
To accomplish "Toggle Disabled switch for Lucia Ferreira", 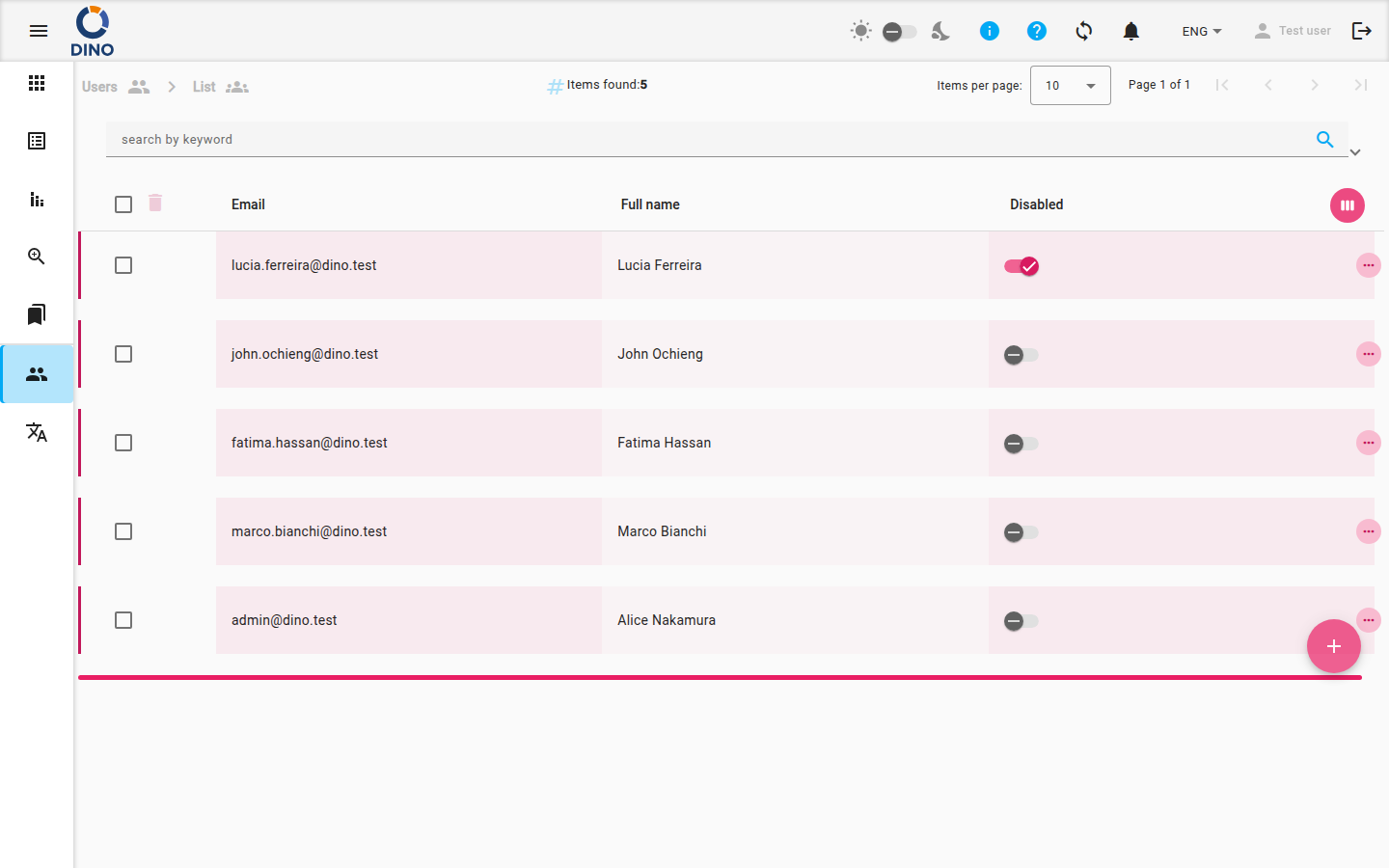I will point(1021,266).
